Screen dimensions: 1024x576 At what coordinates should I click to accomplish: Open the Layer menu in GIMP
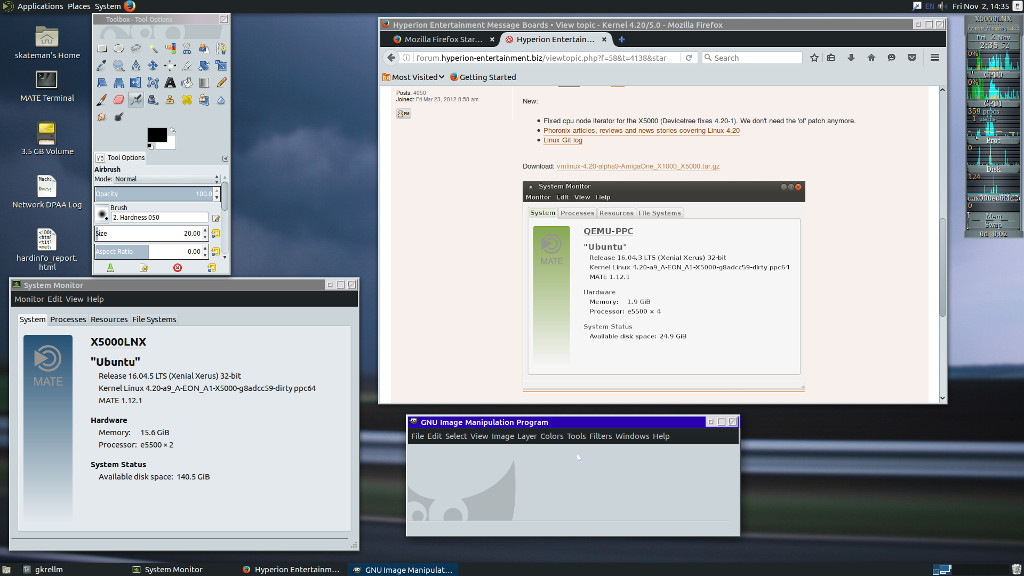526,436
